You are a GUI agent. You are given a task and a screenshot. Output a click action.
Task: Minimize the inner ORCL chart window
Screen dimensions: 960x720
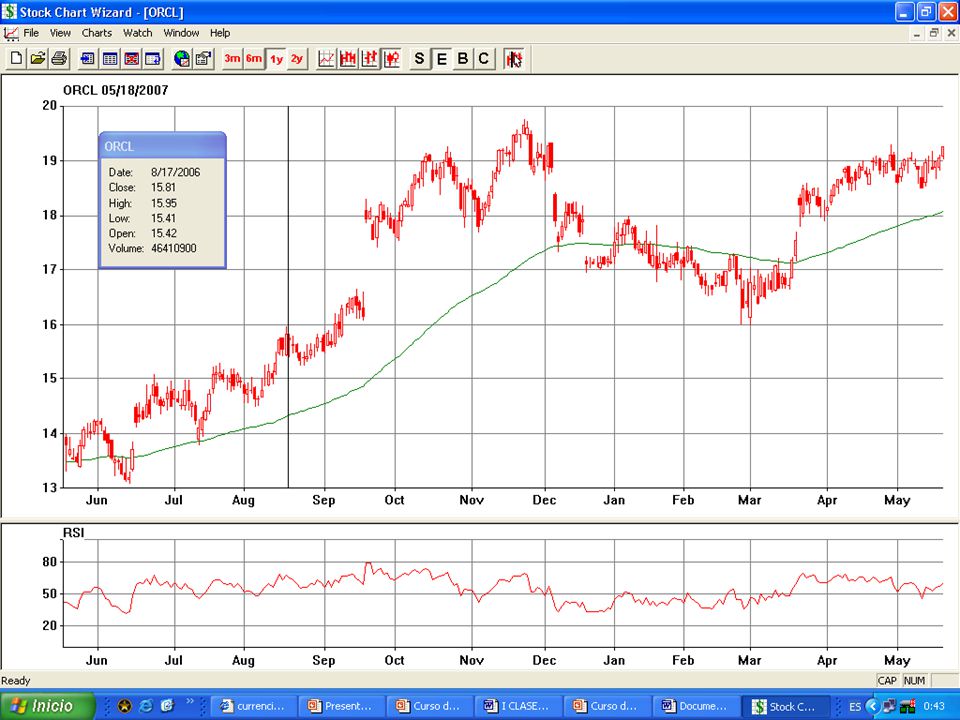917,33
